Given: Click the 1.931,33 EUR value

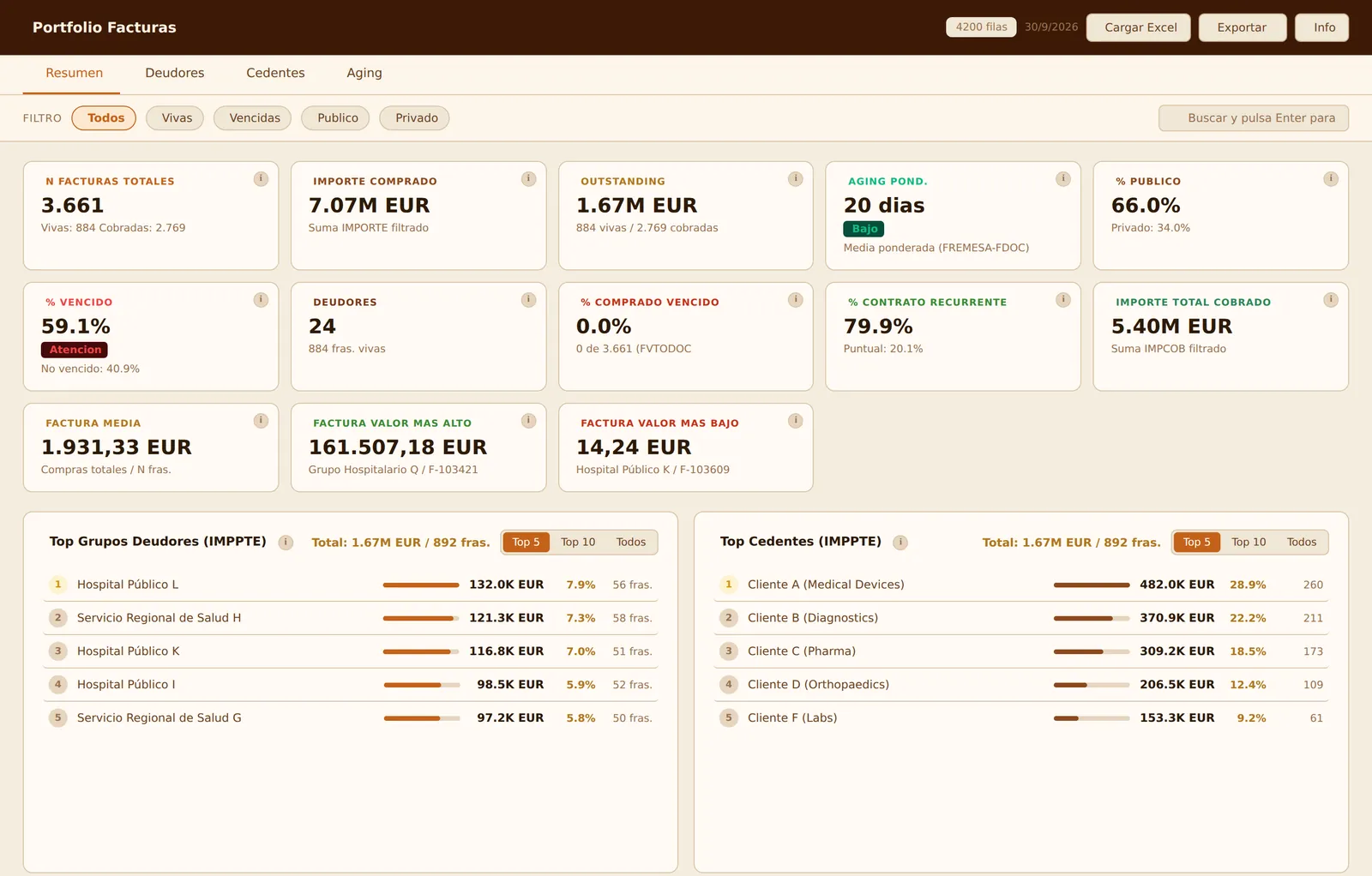Looking at the screenshot, I should (117, 447).
